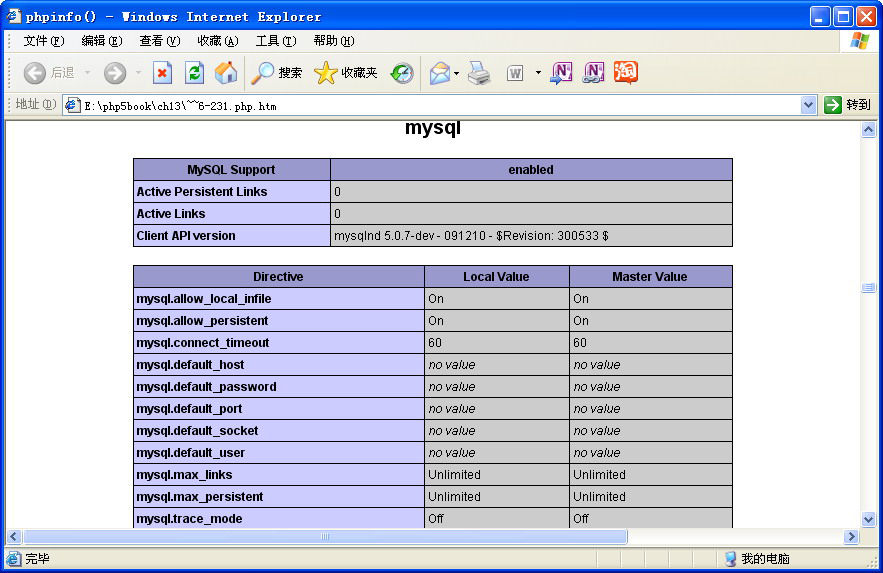
Task: Click the 转到 Go button
Action: click(x=848, y=105)
